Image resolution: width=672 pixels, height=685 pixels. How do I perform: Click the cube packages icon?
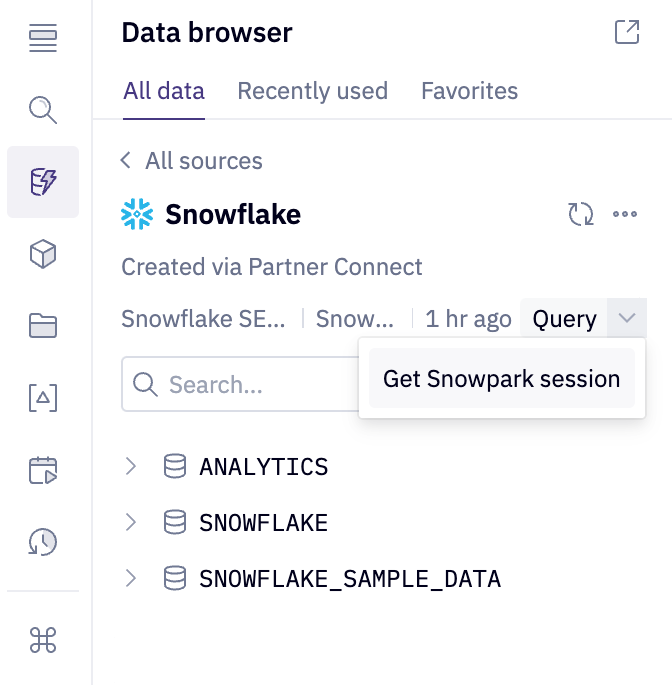[43, 254]
